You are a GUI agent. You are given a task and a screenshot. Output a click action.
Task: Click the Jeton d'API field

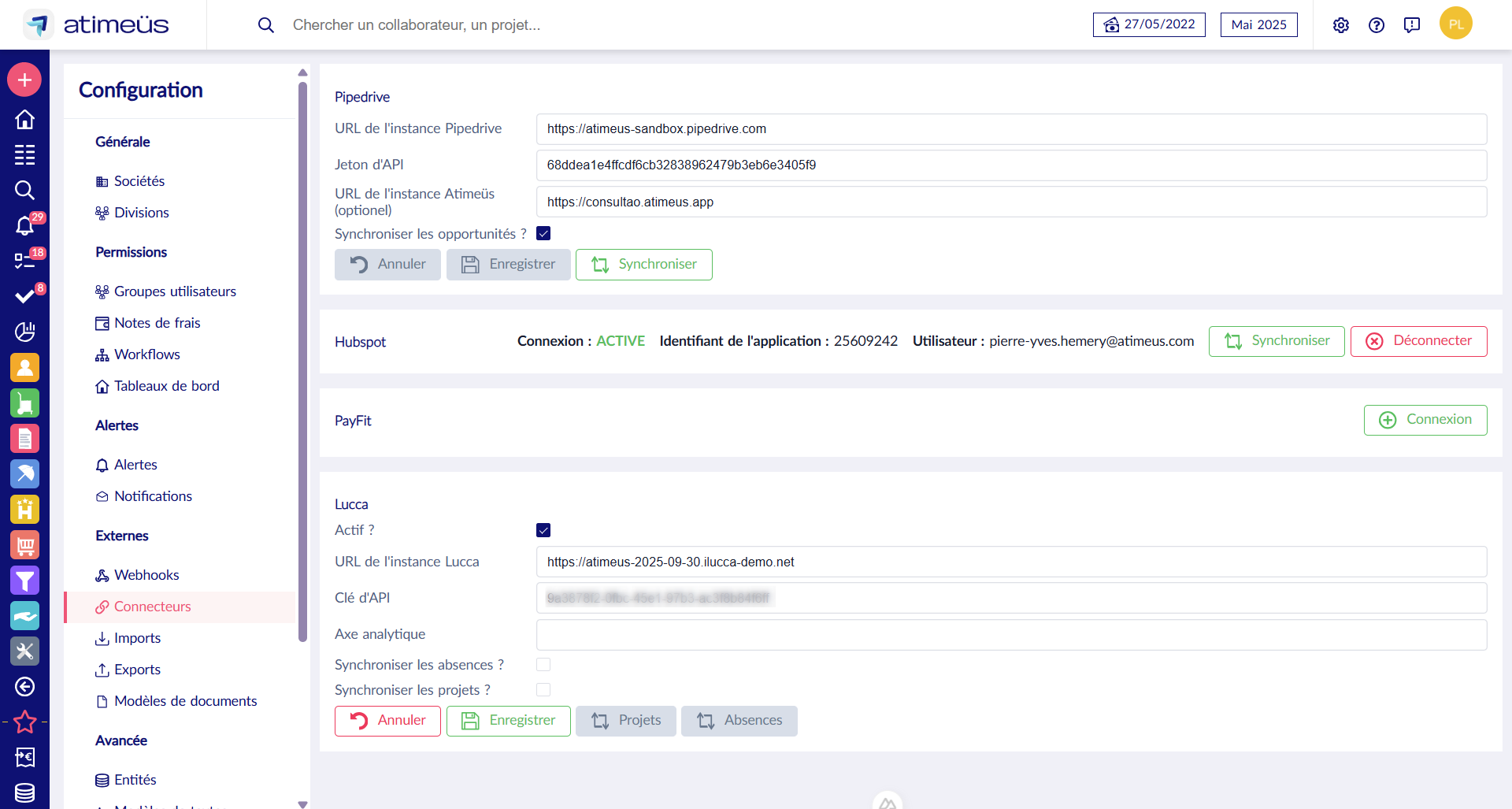pyautogui.click(x=1012, y=165)
